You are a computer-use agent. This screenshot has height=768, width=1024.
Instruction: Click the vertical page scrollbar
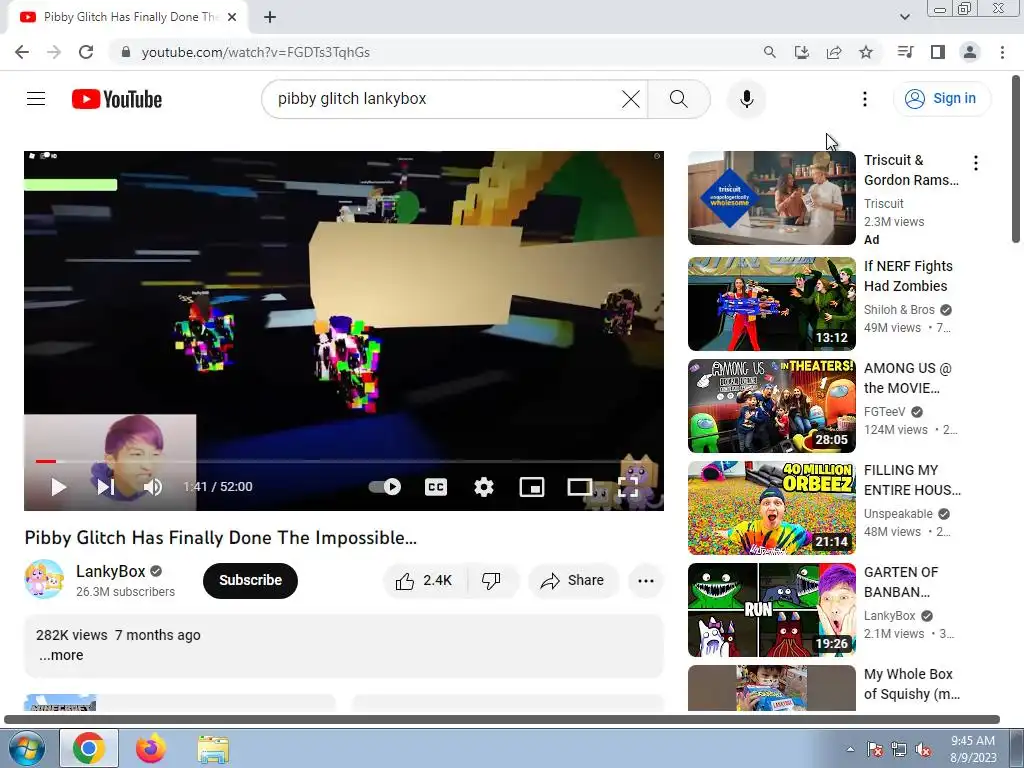1017,159
